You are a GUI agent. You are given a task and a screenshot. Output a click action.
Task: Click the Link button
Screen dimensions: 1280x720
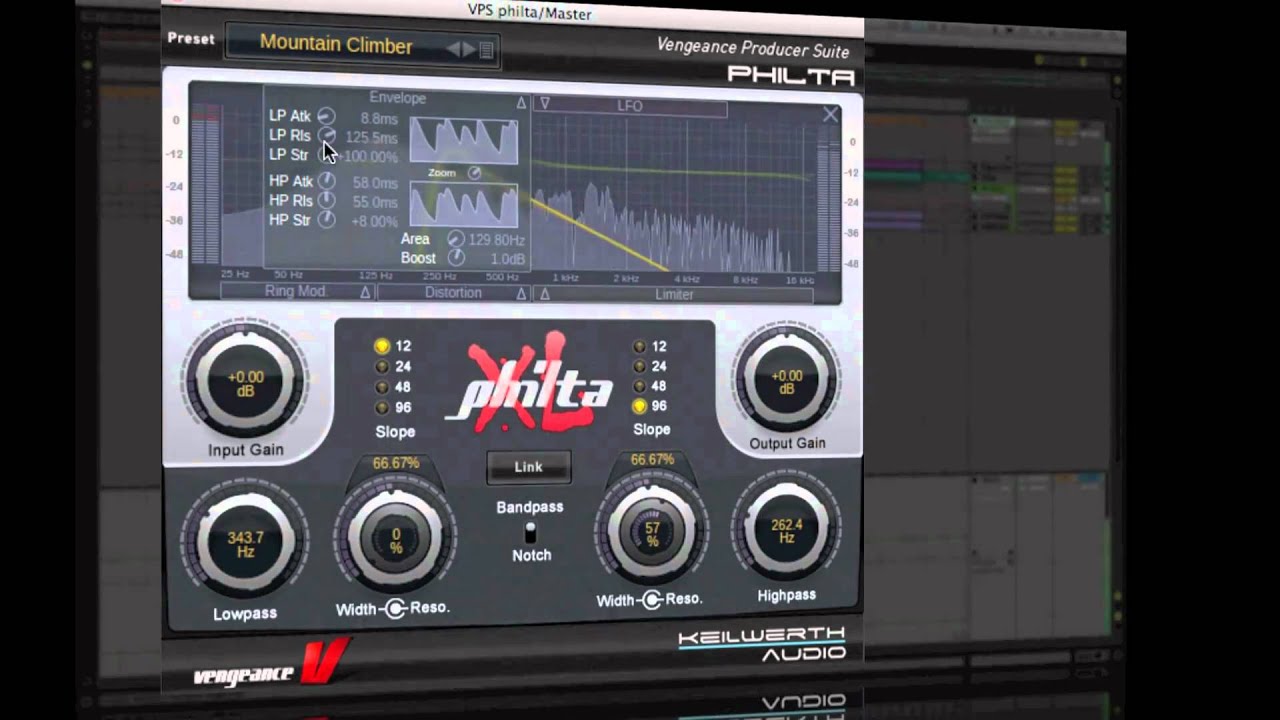[528, 466]
